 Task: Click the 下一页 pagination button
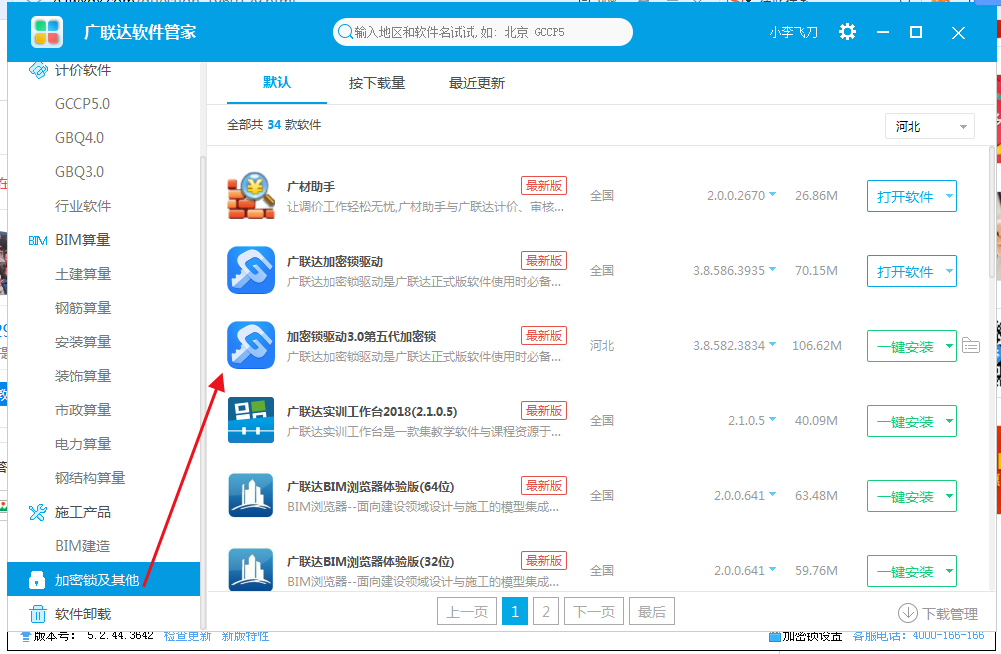tap(594, 612)
